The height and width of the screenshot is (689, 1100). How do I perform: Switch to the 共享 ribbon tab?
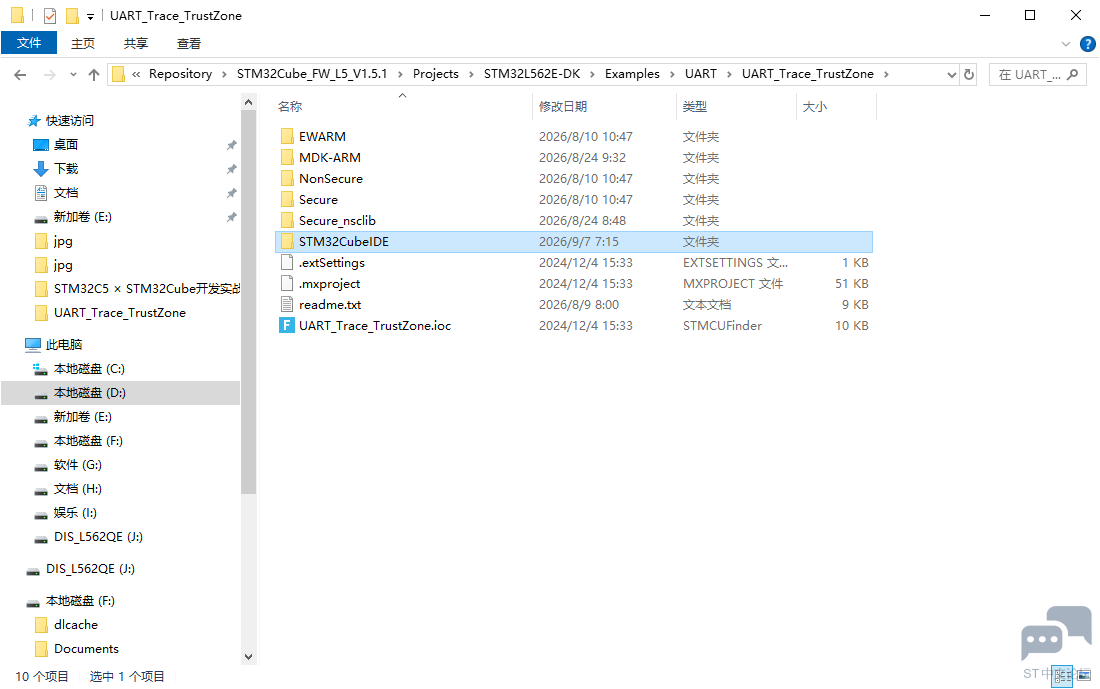click(135, 44)
